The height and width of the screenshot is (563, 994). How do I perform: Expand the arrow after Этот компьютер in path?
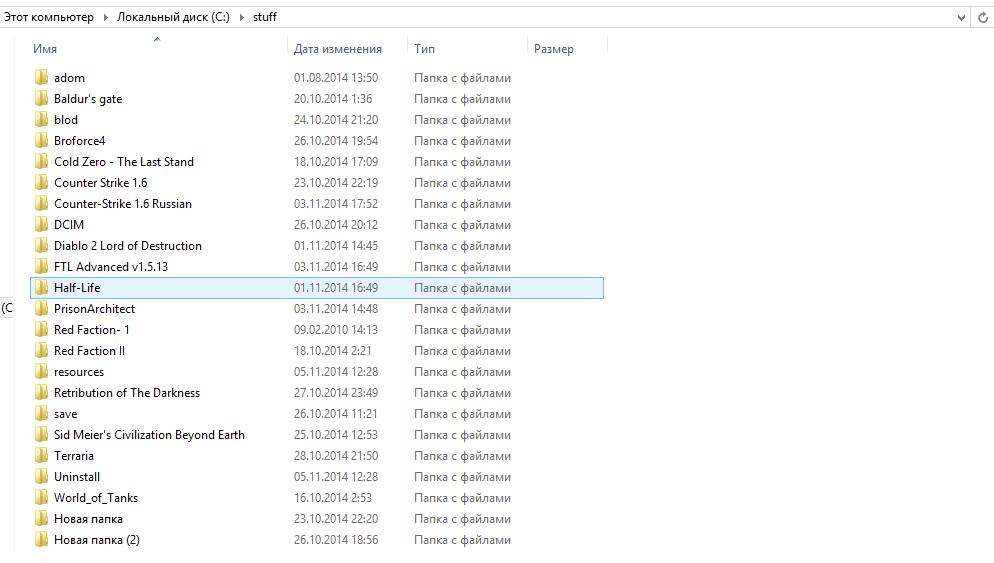click(106, 17)
